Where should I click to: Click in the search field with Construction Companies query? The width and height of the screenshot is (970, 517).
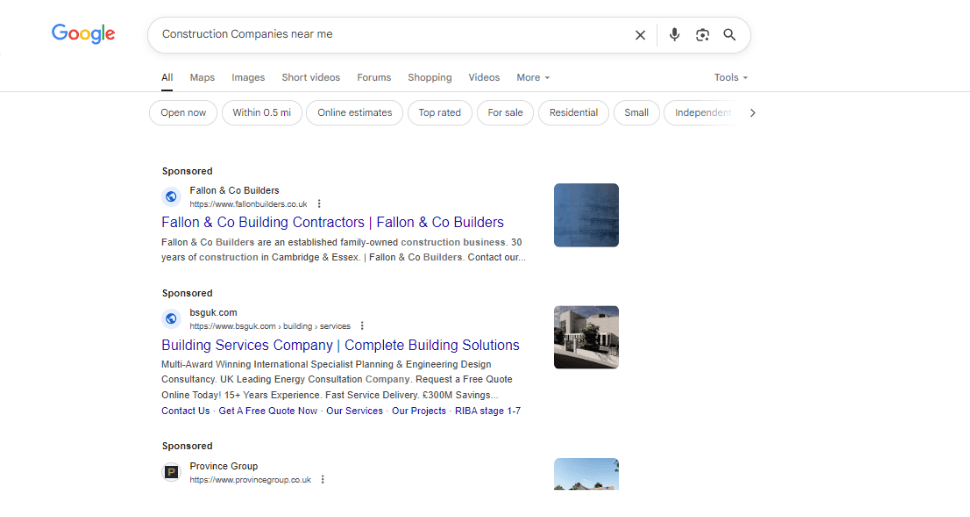pyautogui.click(x=393, y=35)
